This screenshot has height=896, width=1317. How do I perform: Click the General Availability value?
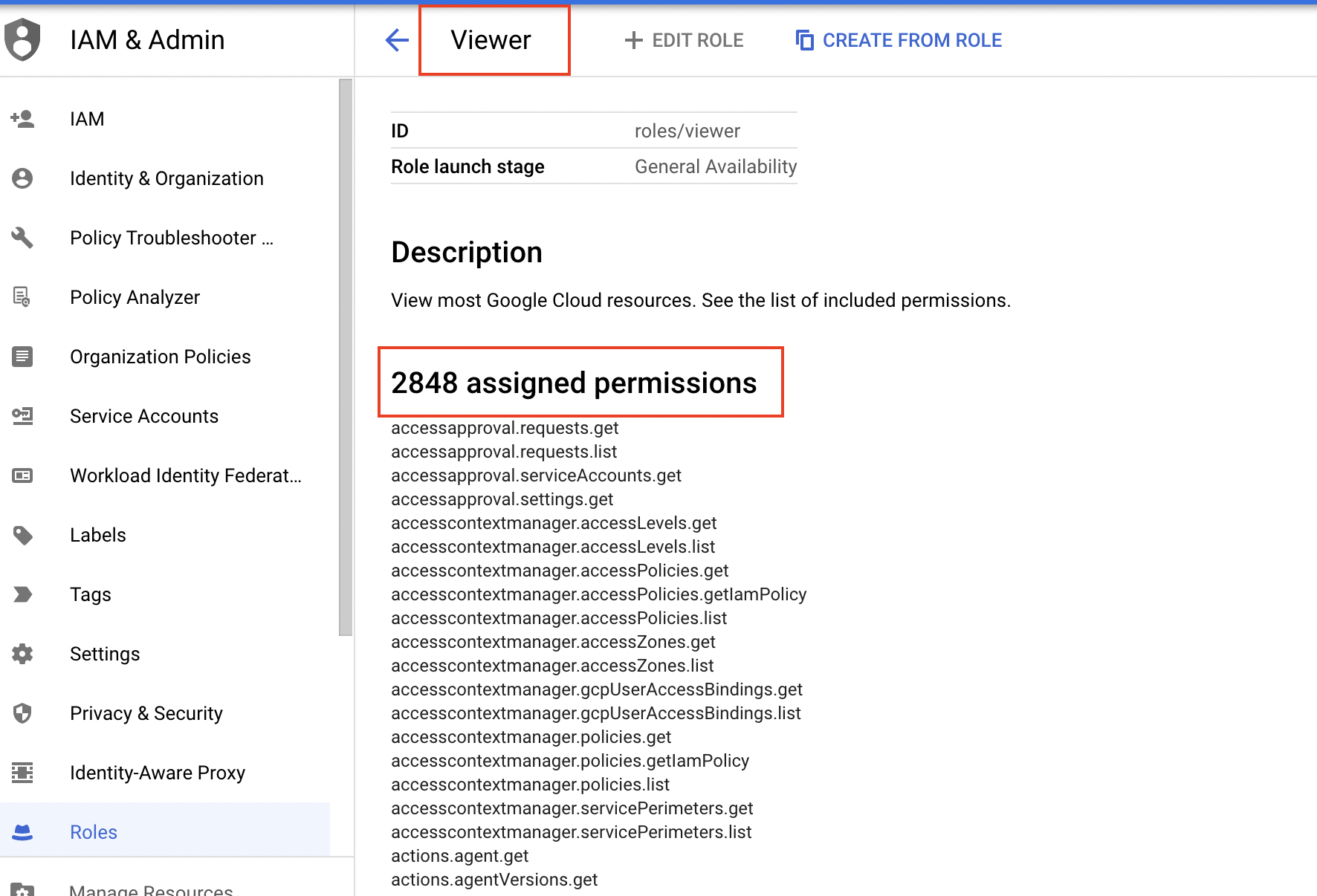click(716, 166)
